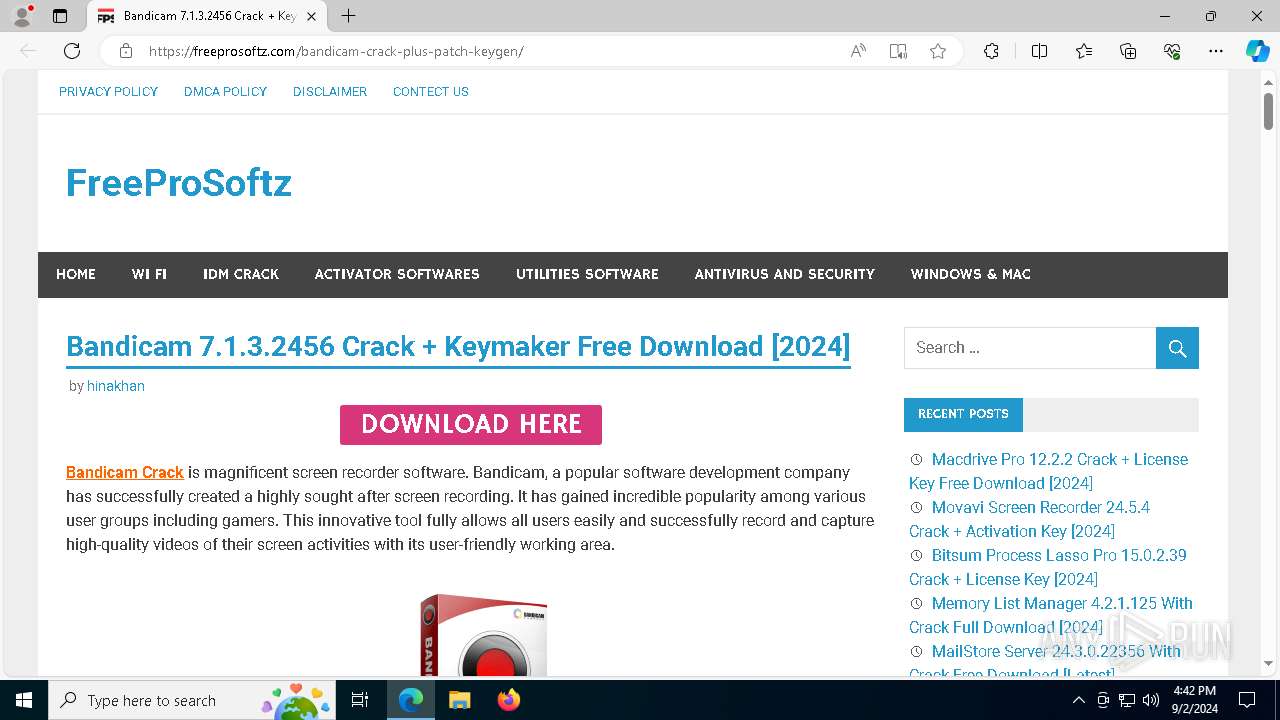Open the IDM Crack menu item
Viewport: 1280px width, 720px height.
241,274
